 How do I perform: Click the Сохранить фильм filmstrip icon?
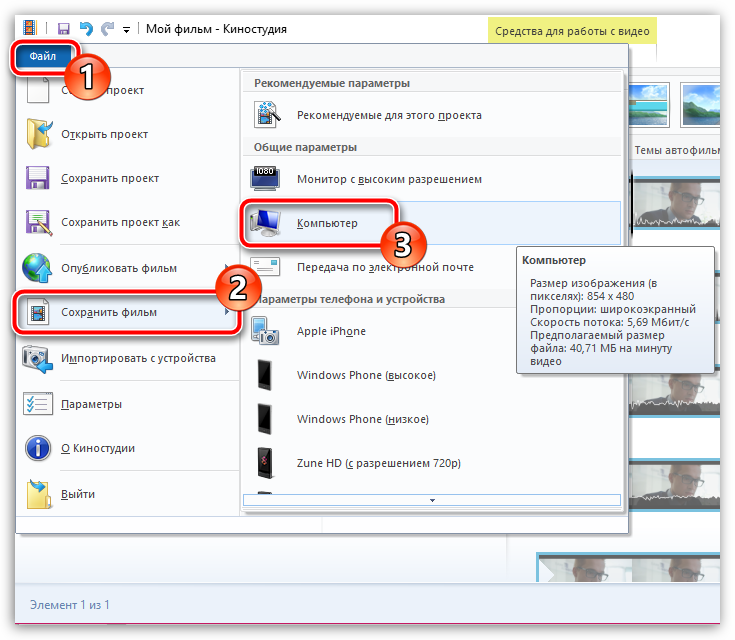click(38, 312)
